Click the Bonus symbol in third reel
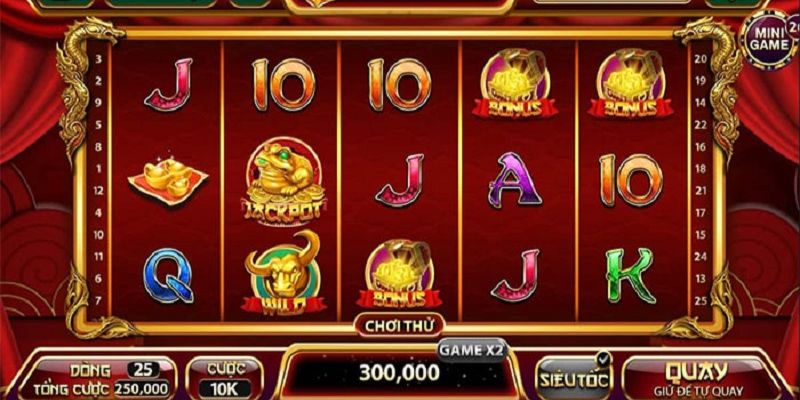 399,274
